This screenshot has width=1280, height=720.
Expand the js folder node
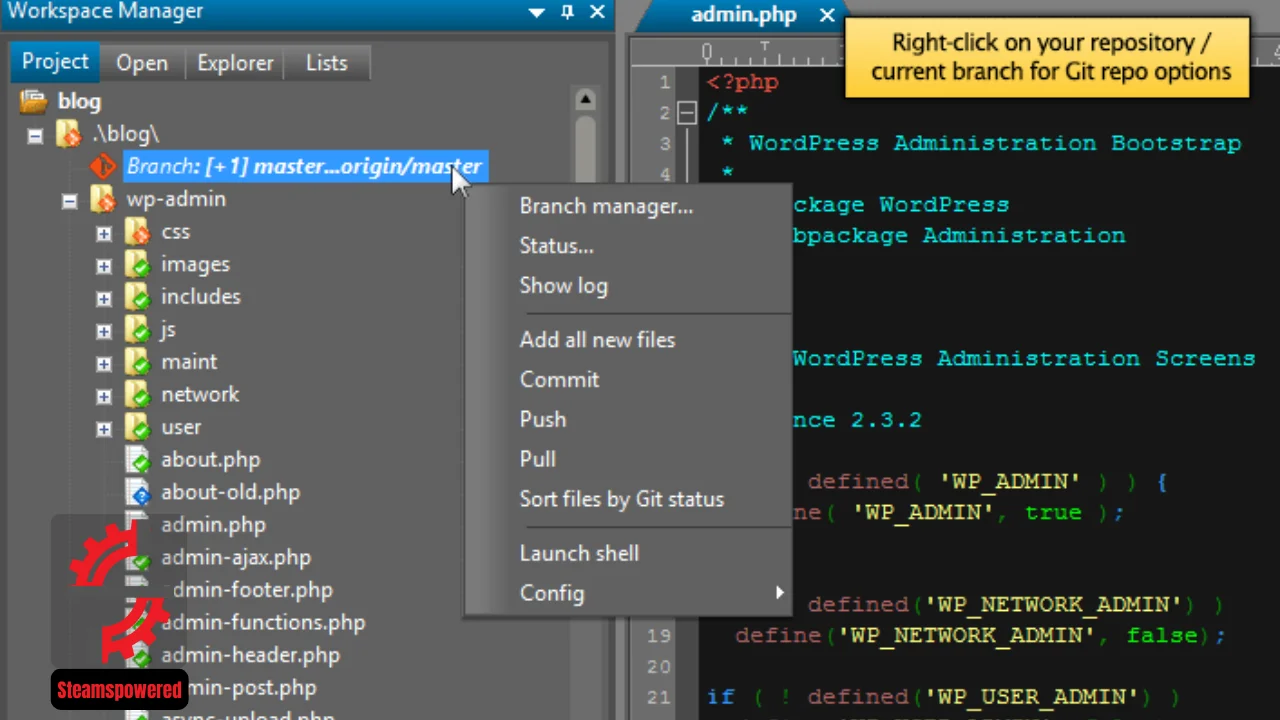[104, 331]
